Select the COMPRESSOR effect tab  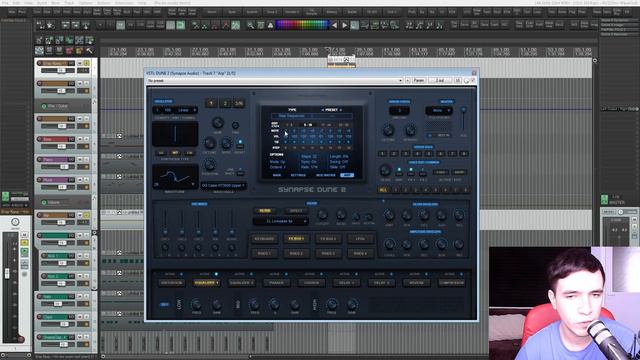tap(451, 283)
